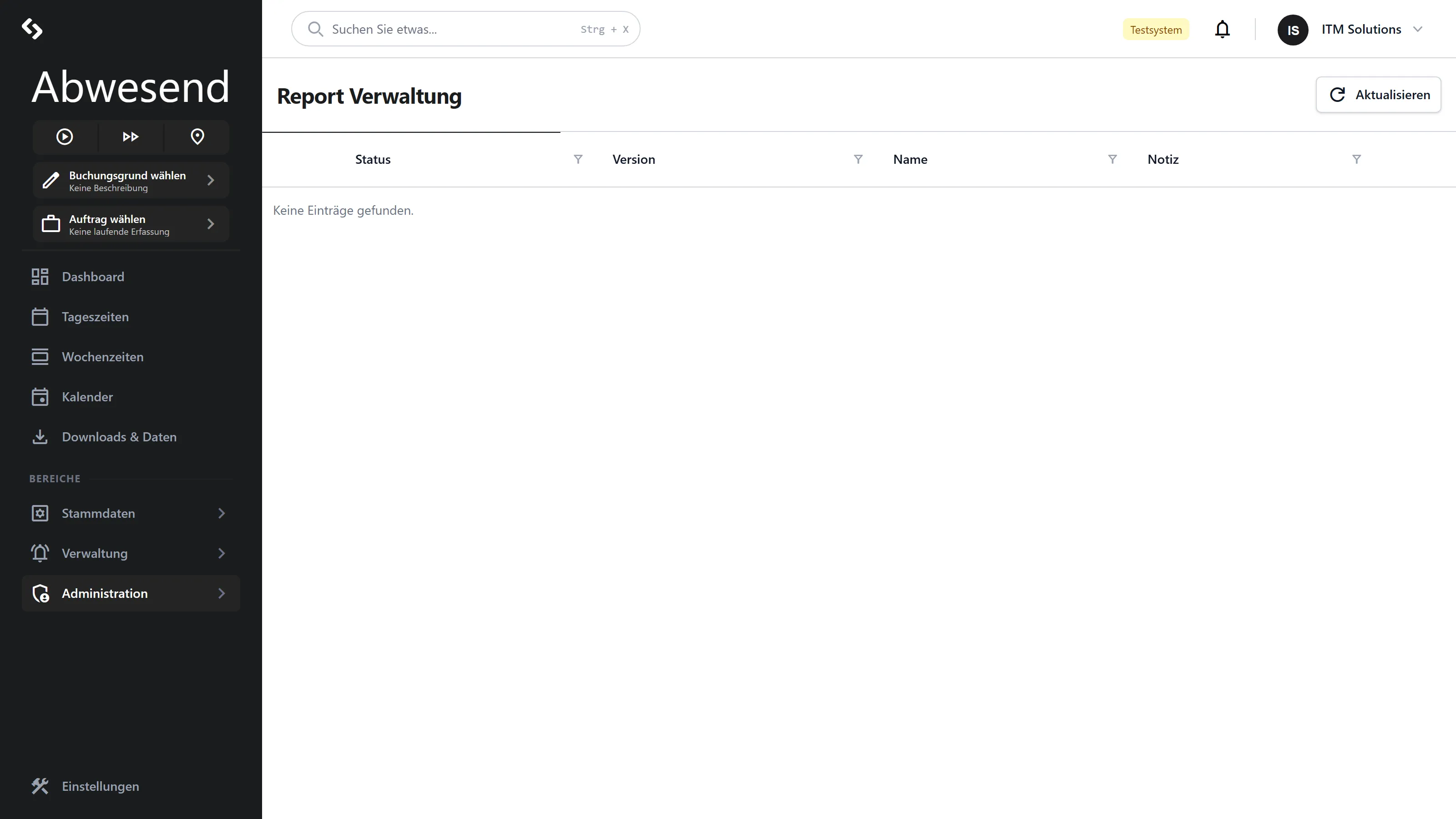Click the Report Verwaltung heading
The image size is (1456, 819).
click(369, 96)
